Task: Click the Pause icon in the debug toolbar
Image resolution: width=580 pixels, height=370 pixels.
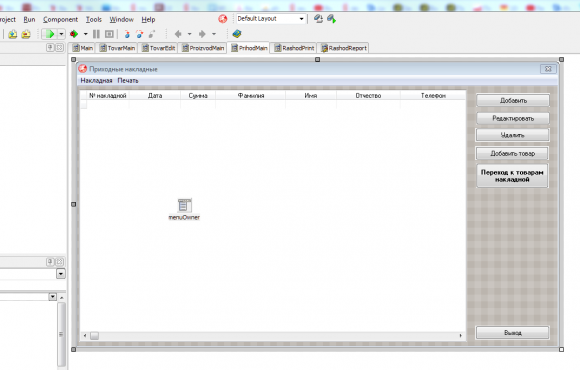Action: pyautogui.click(x=96, y=34)
